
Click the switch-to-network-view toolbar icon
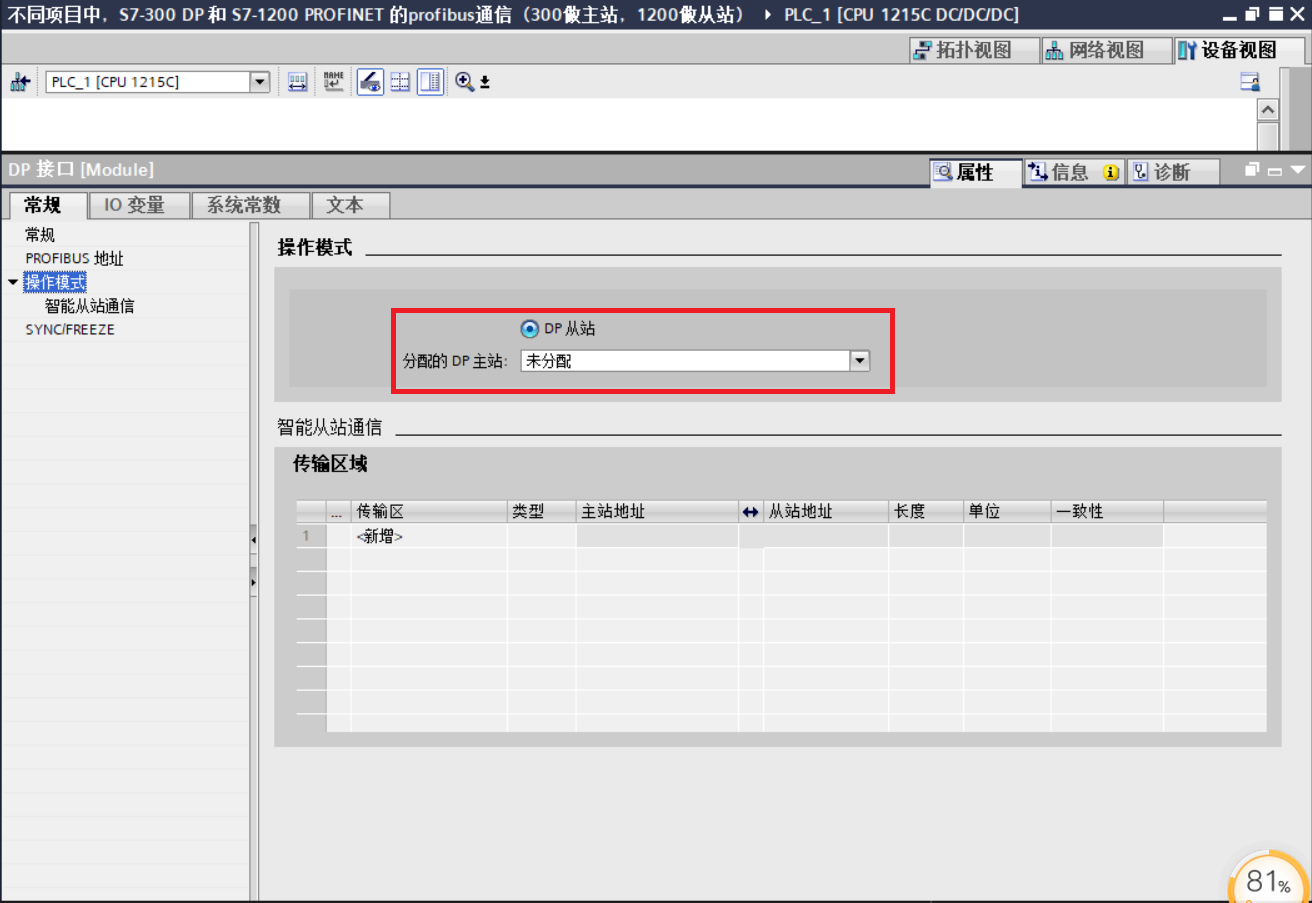tap(20, 82)
